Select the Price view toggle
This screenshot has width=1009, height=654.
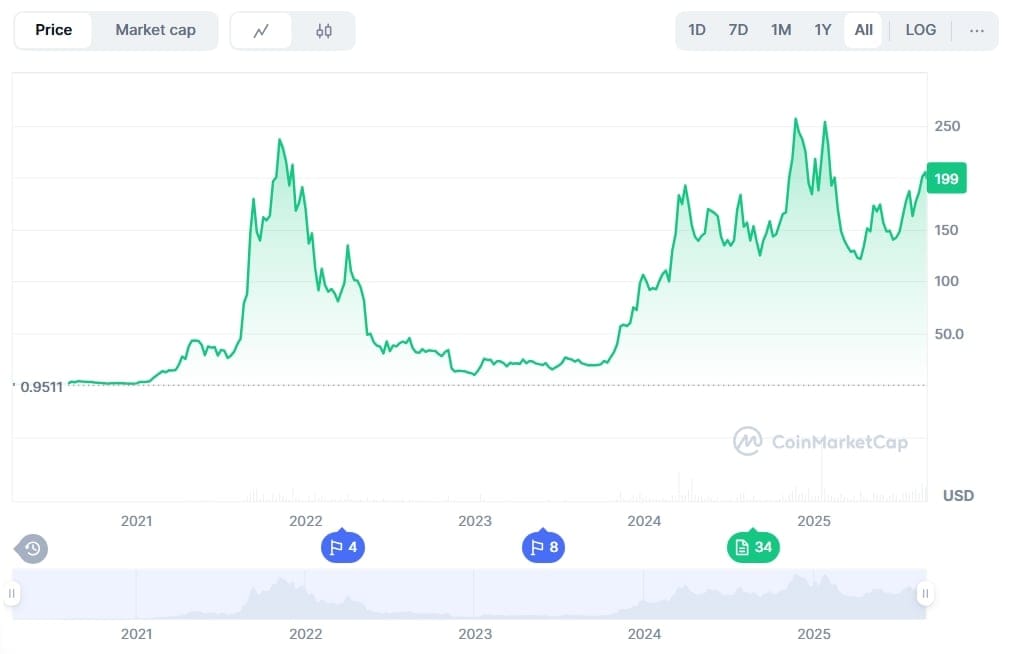point(53,30)
